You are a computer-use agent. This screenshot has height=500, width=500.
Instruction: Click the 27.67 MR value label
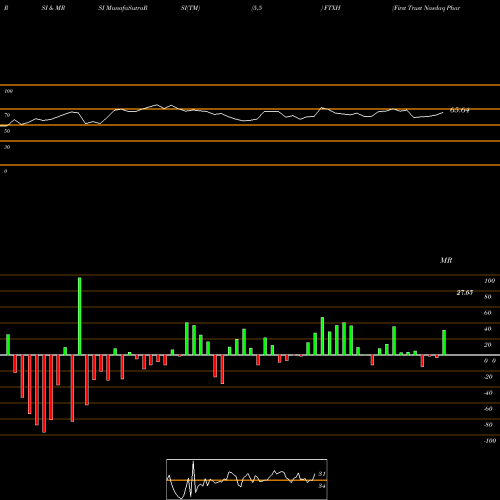coord(465,293)
